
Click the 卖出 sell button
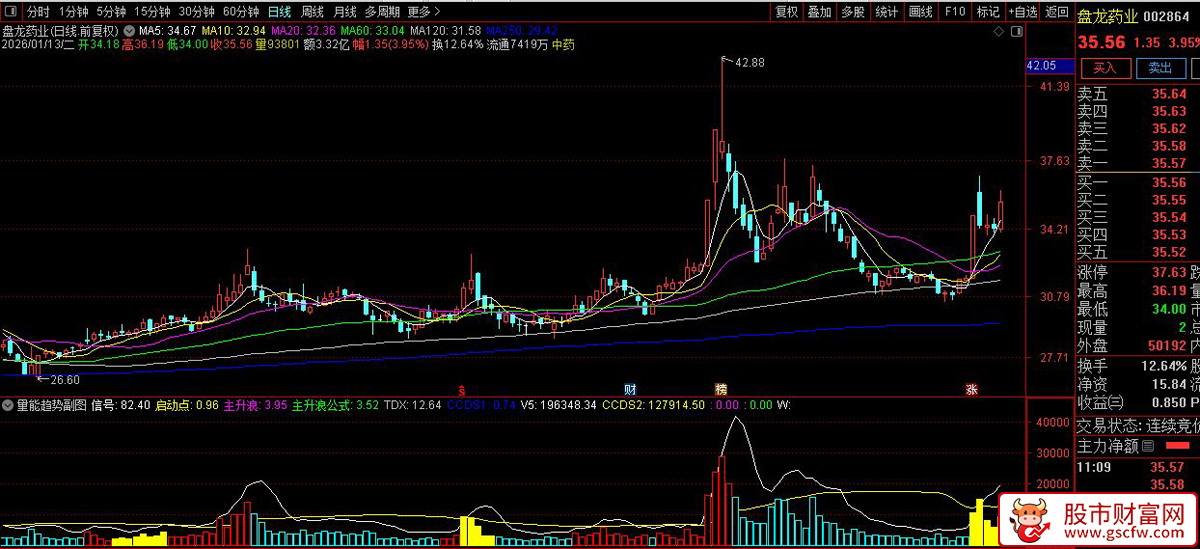tap(1160, 68)
